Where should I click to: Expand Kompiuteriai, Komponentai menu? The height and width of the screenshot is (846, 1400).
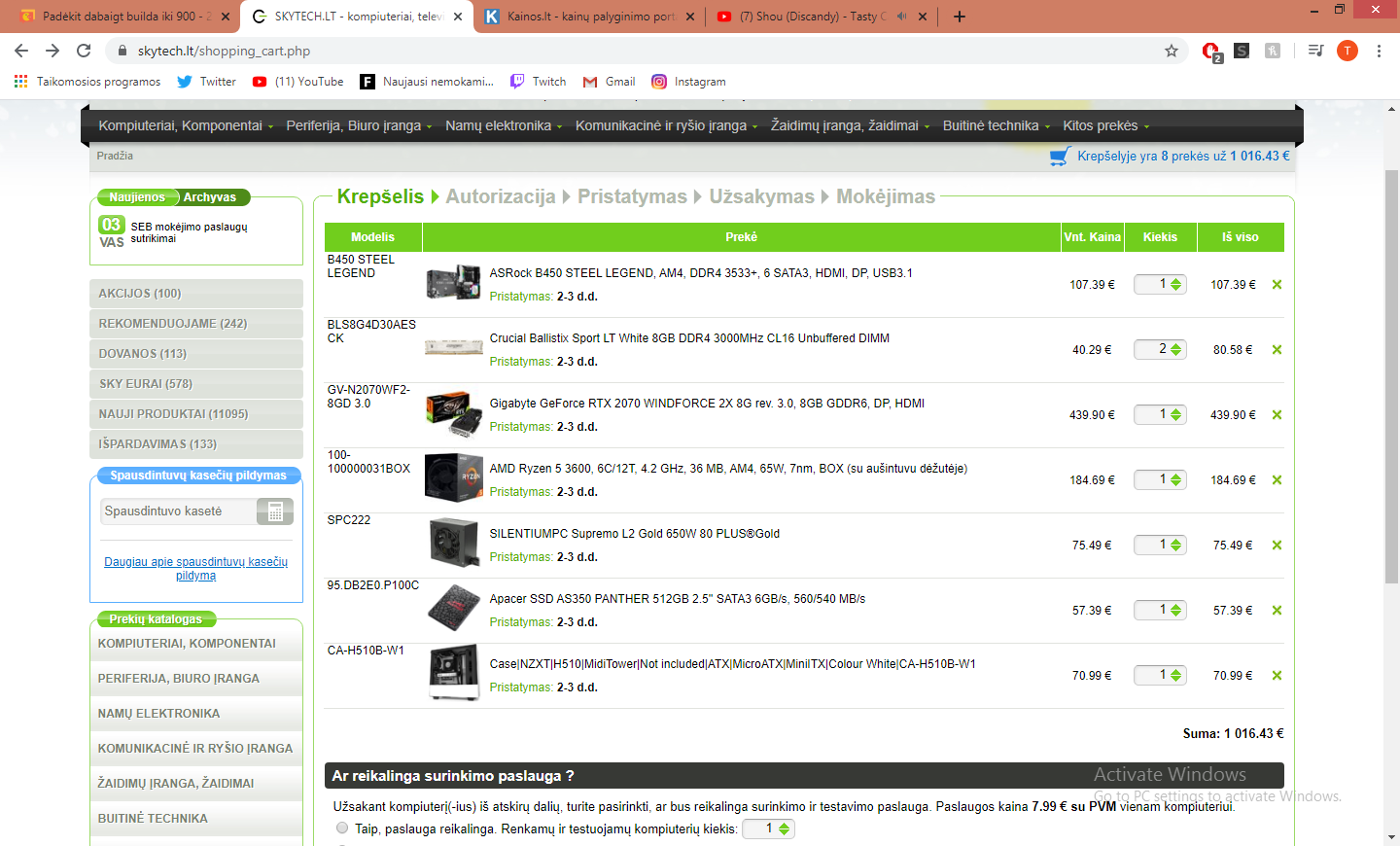coord(186,125)
